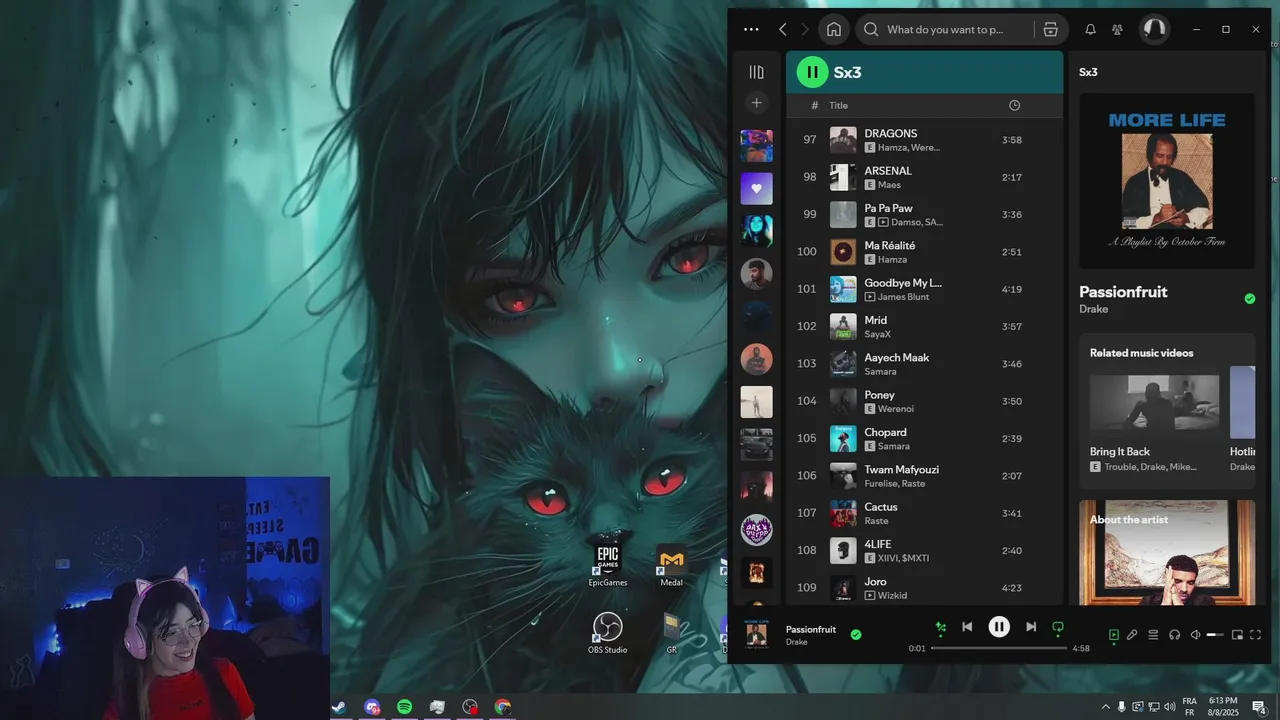1280x720 pixels.
Task: Open the Queue icon
Action: point(1153,634)
